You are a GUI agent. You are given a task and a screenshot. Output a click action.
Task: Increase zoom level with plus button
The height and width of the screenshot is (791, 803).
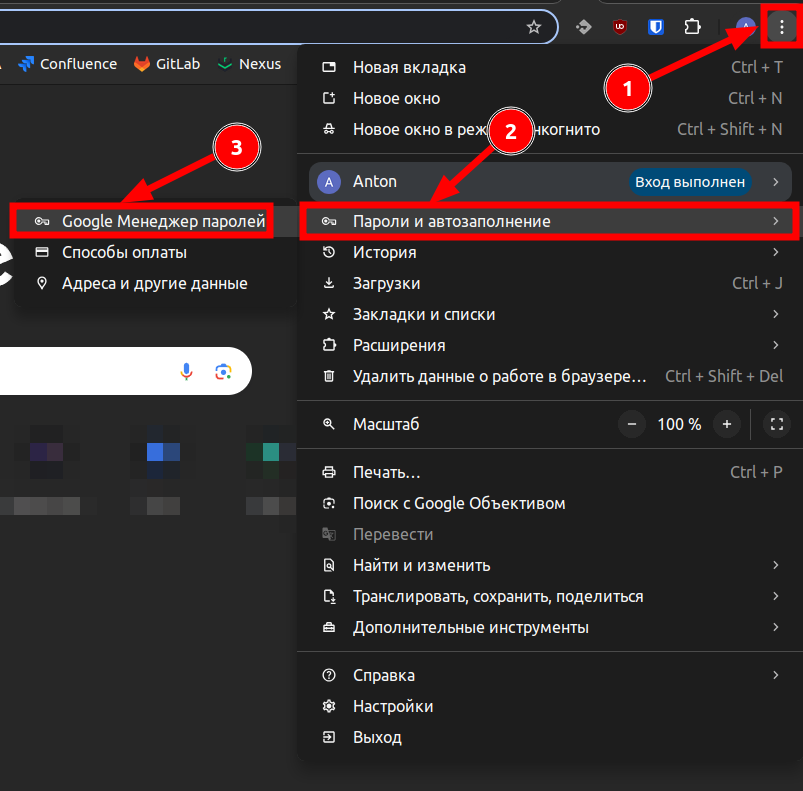(x=727, y=424)
